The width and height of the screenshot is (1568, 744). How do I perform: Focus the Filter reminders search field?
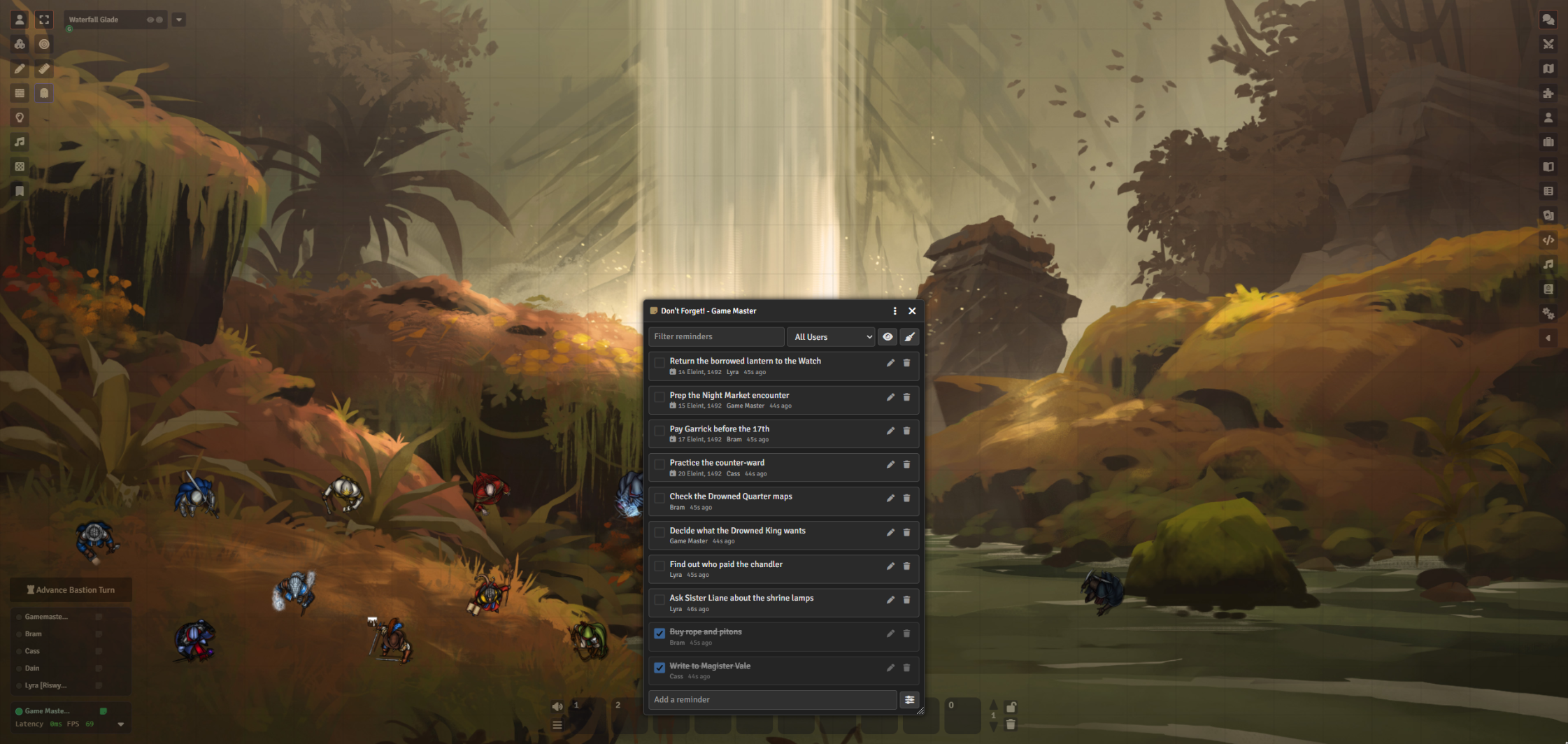[716, 337]
